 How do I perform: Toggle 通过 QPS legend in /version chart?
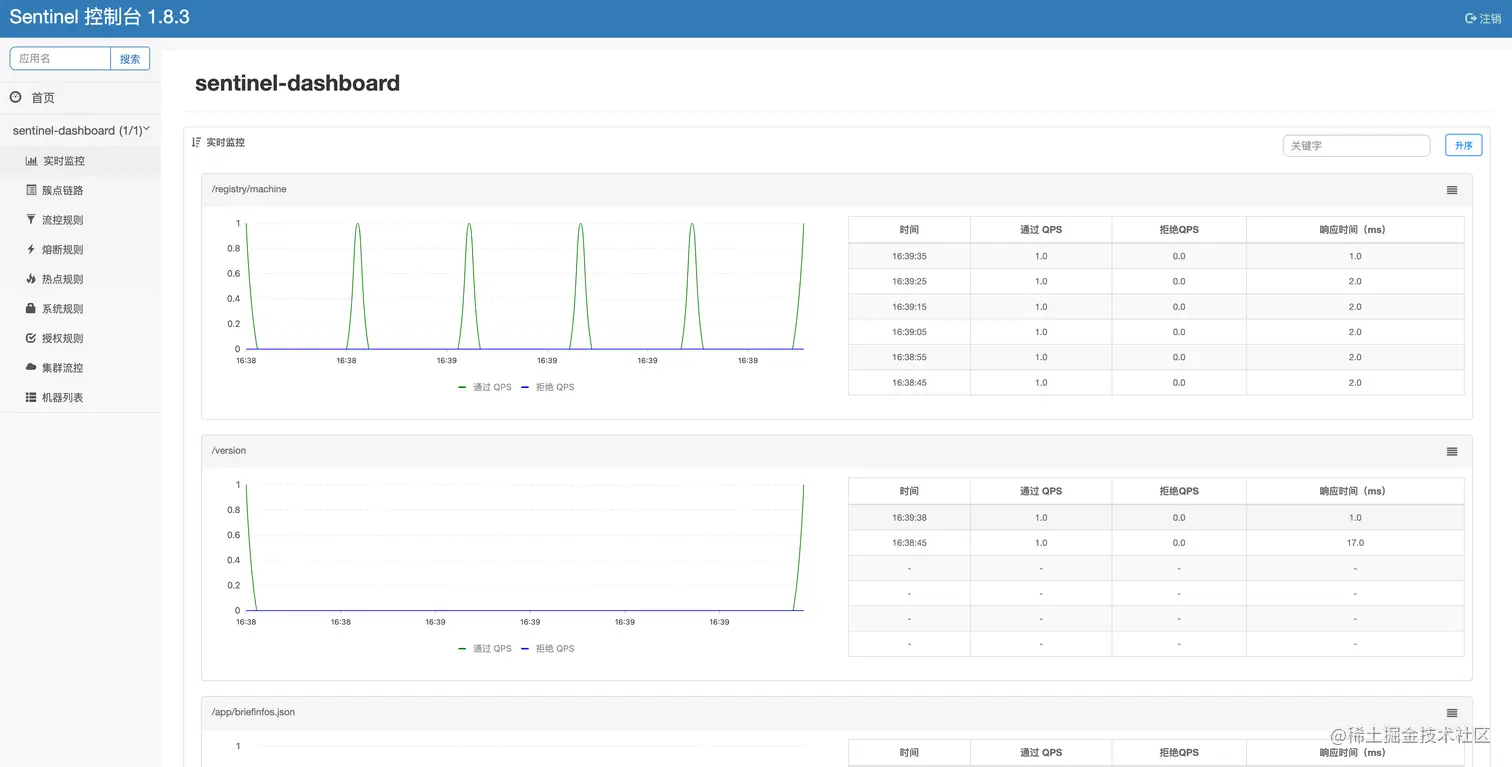(484, 649)
